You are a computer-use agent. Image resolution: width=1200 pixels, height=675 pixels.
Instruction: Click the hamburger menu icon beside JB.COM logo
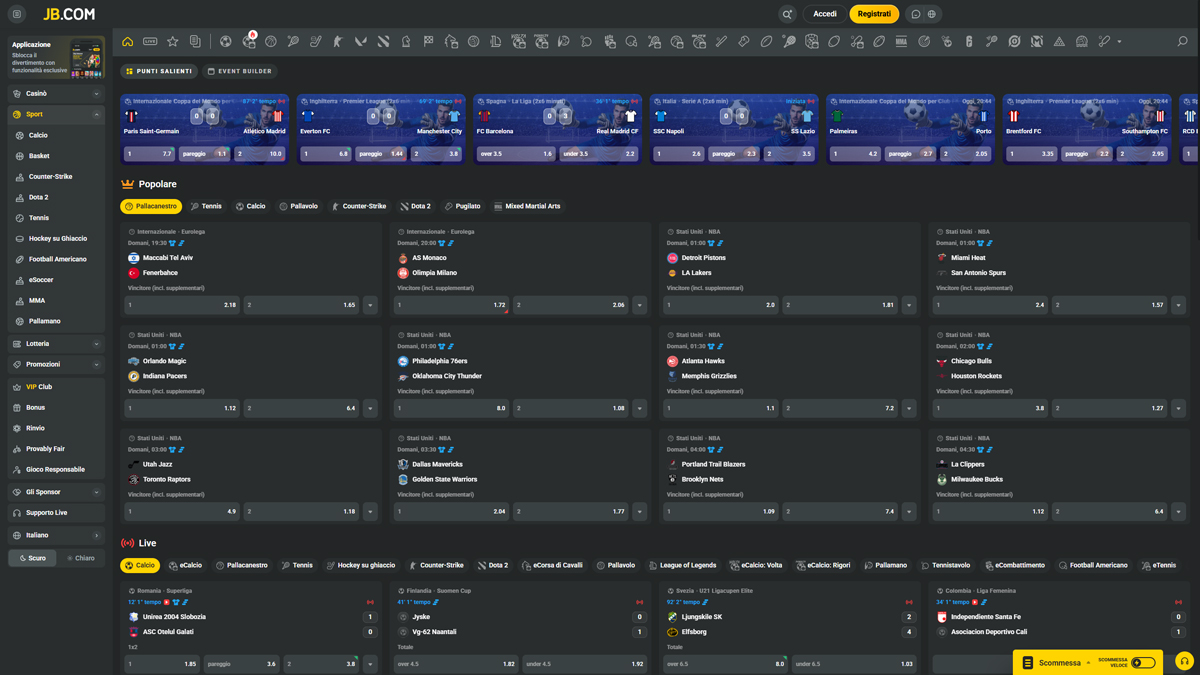[x=17, y=14]
